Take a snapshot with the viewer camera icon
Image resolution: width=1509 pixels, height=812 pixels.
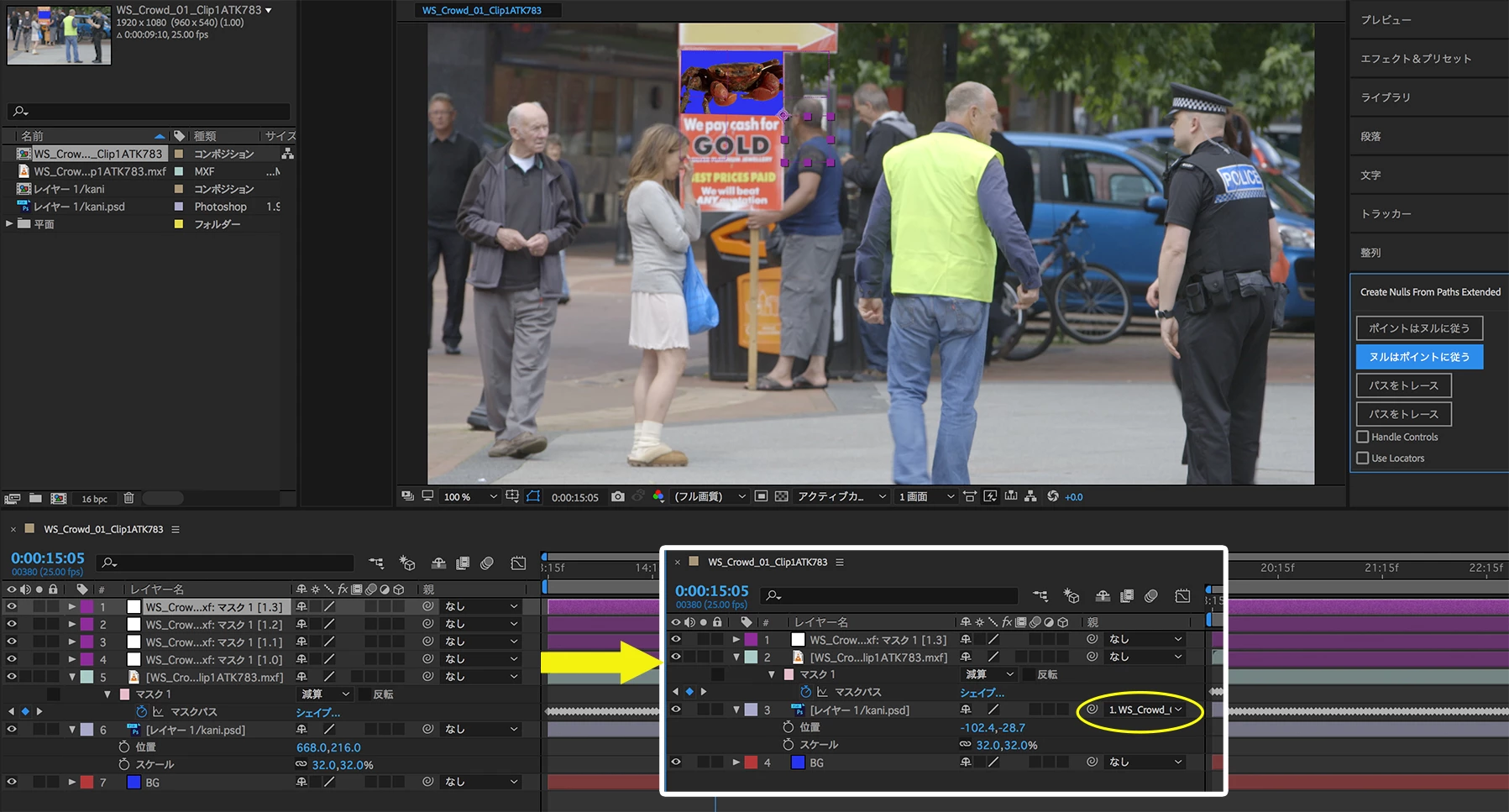click(618, 496)
